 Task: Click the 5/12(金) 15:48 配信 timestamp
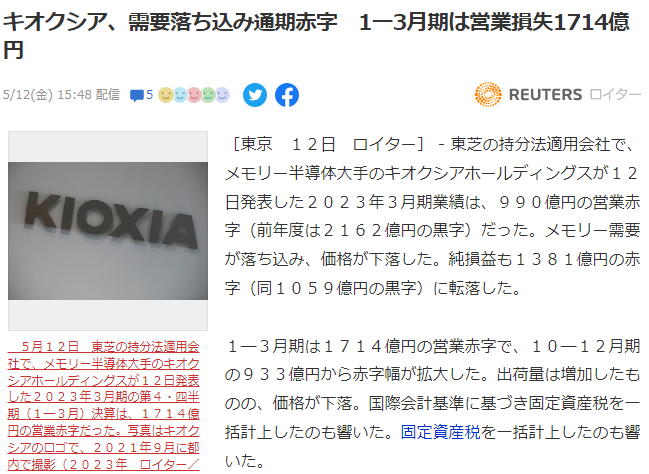point(61,95)
